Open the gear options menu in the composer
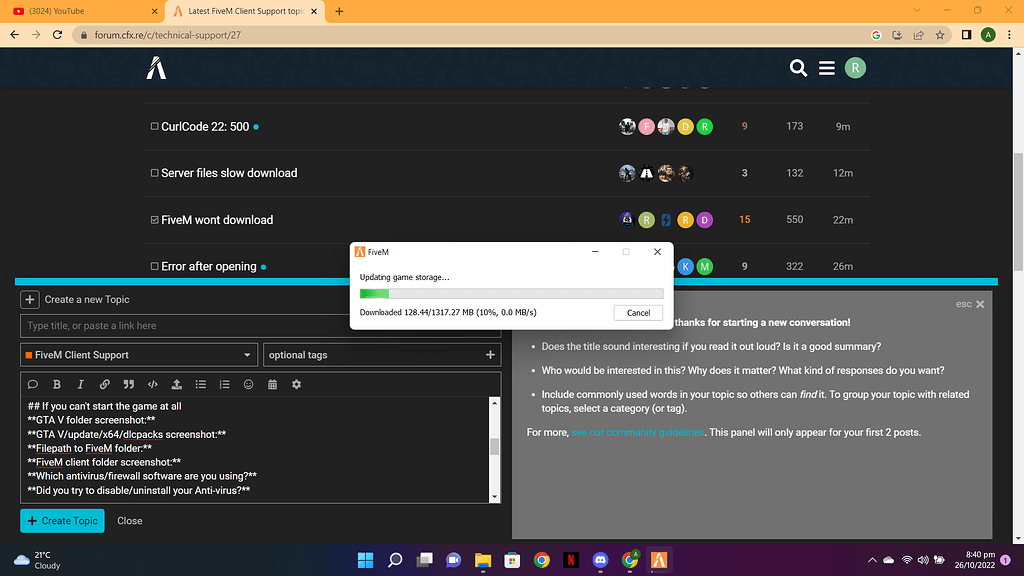This screenshot has width=1024, height=576. (295, 384)
